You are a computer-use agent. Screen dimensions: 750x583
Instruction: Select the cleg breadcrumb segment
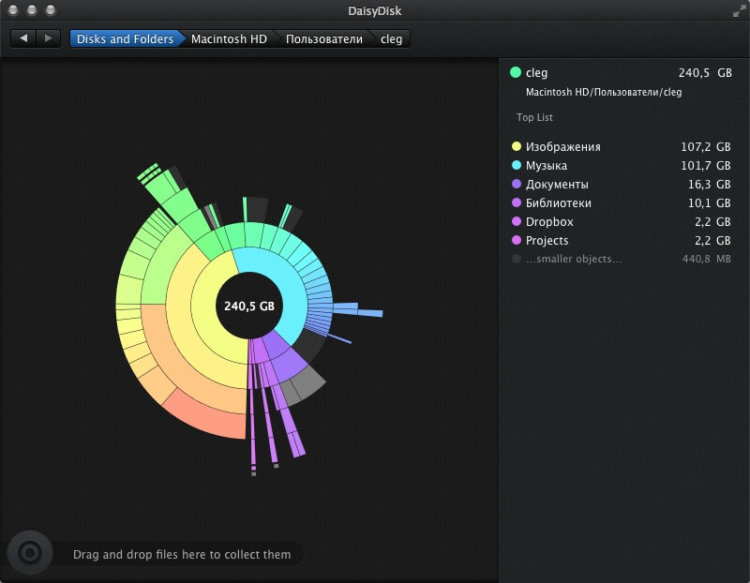point(391,39)
